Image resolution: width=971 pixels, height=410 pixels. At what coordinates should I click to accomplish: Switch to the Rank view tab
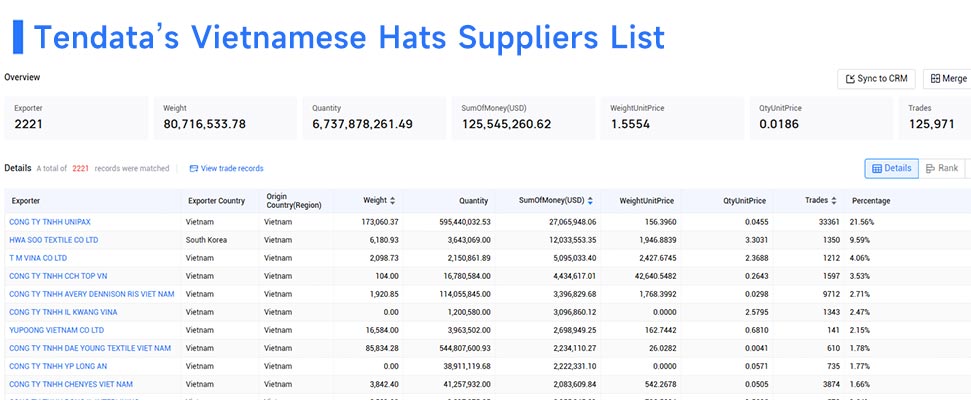point(942,168)
